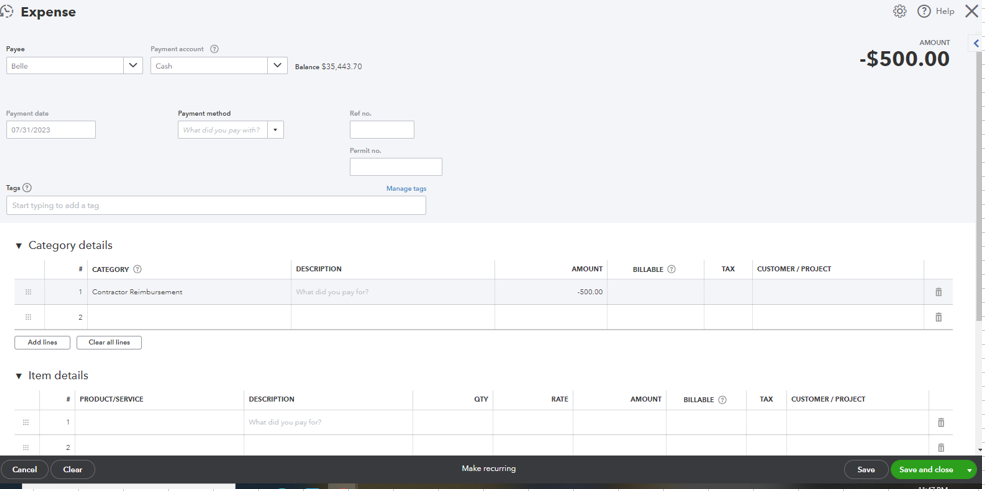Click the Payment method input
Screen dimensions: 985x491
click(x=223, y=130)
